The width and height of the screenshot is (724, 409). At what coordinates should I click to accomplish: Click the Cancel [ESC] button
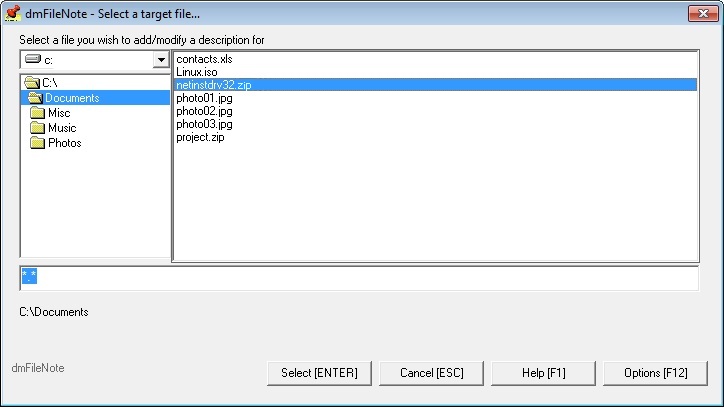click(x=431, y=373)
